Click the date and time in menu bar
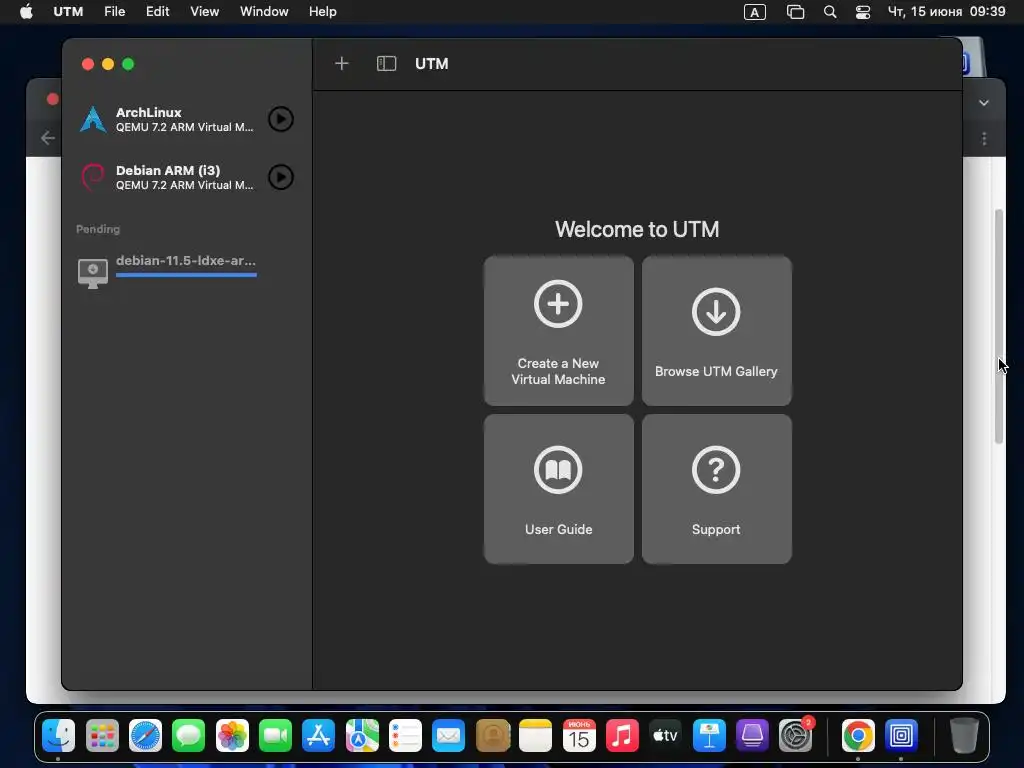Viewport: 1024px width, 768px height. pyautogui.click(x=946, y=12)
